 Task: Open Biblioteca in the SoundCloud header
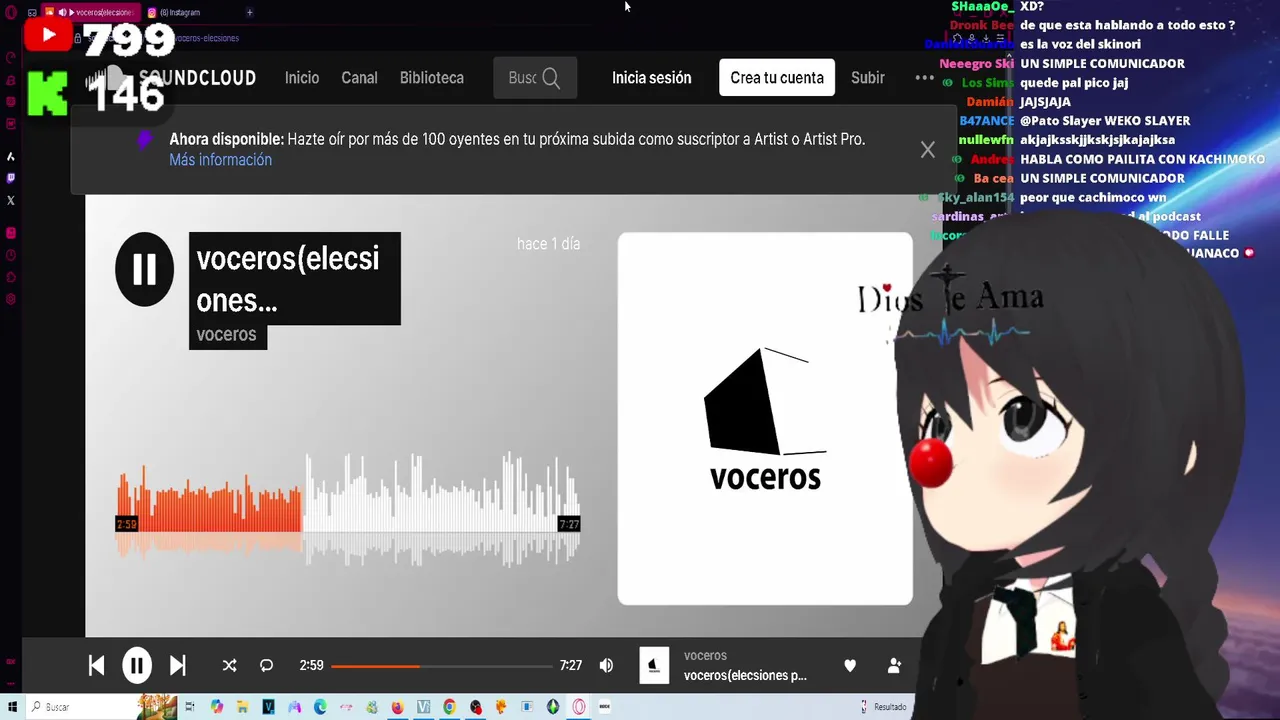pos(432,78)
